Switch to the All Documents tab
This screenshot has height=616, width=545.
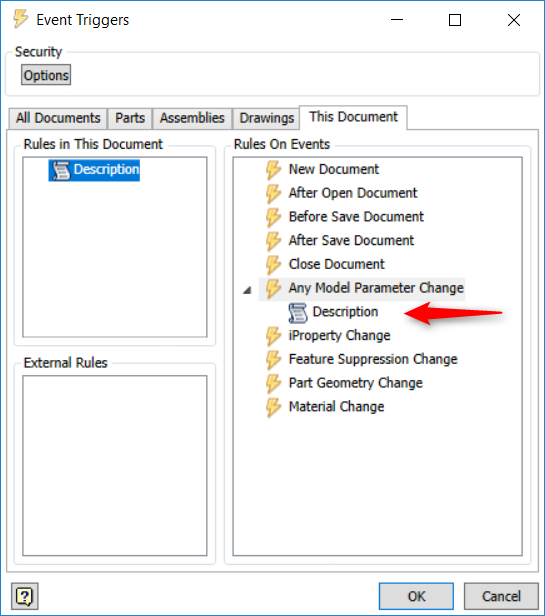[x=58, y=118]
